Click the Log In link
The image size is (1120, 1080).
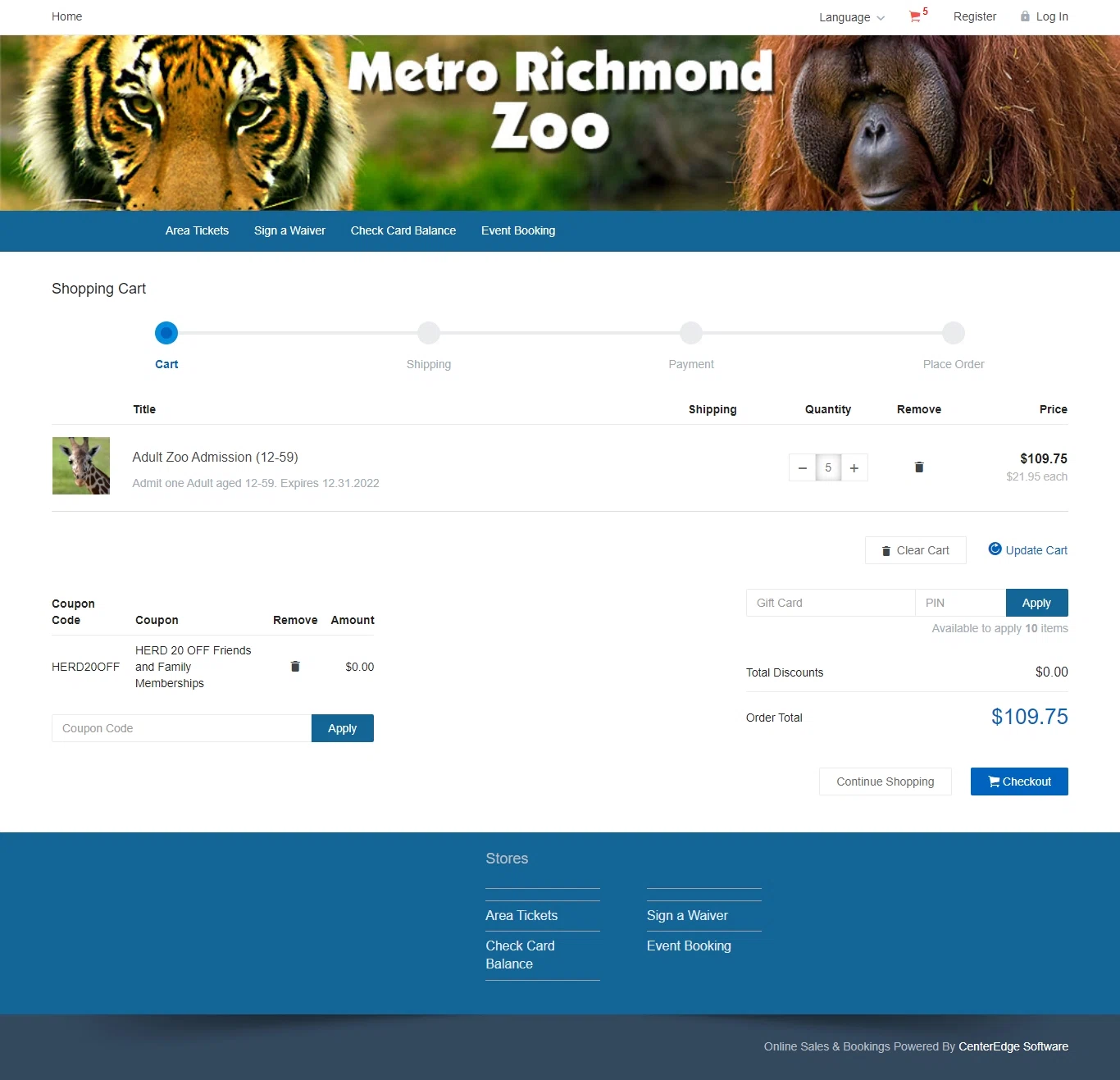(x=1052, y=16)
